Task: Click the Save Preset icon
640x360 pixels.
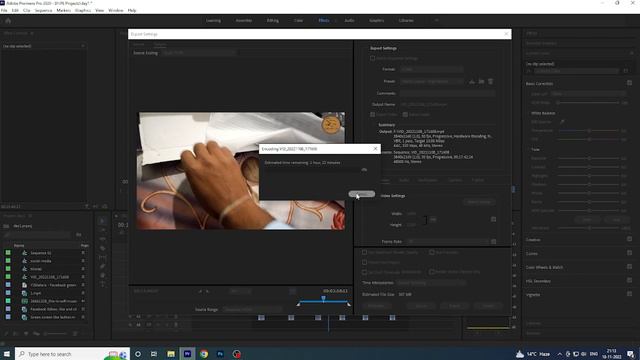Action: click(x=472, y=82)
